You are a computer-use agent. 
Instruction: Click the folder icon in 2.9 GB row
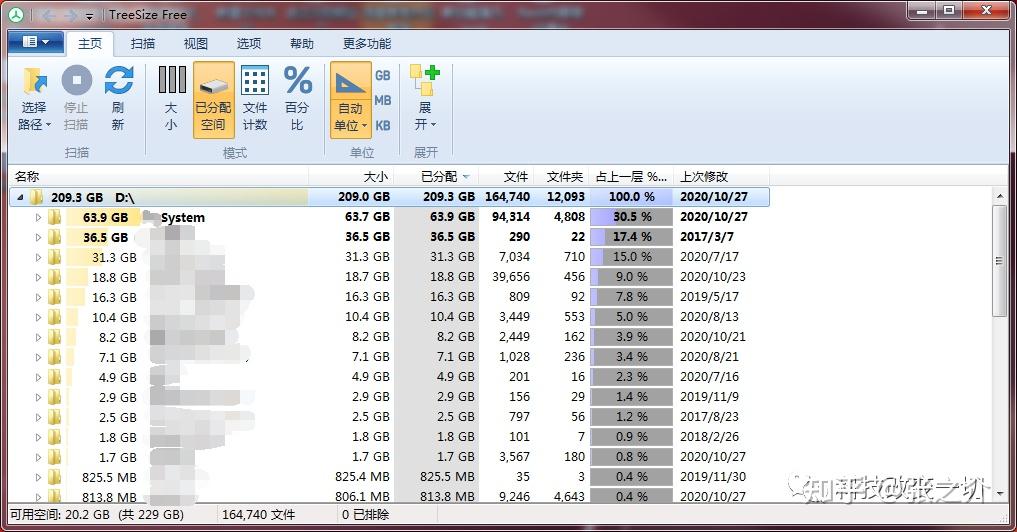(54, 398)
